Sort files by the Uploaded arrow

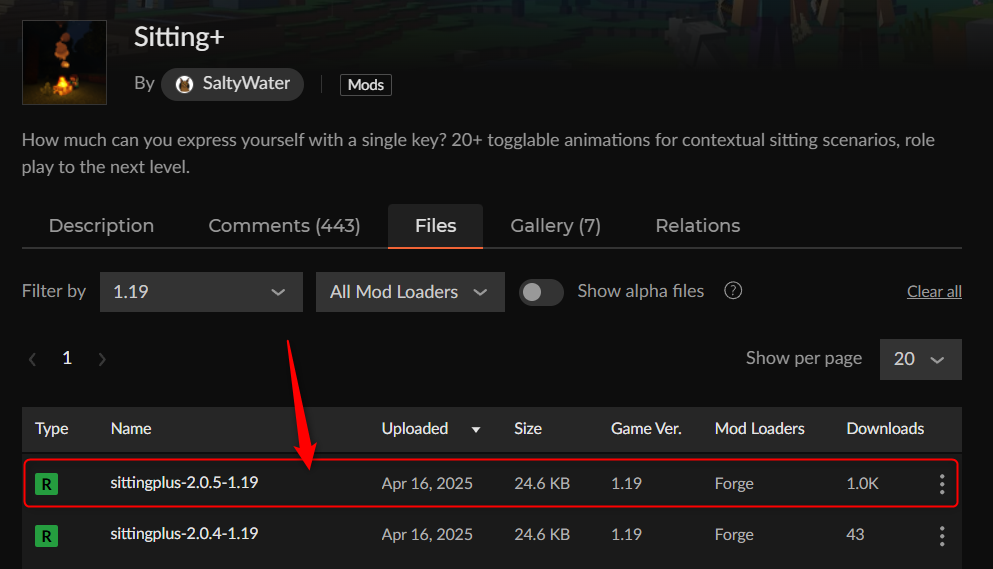(x=476, y=429)
